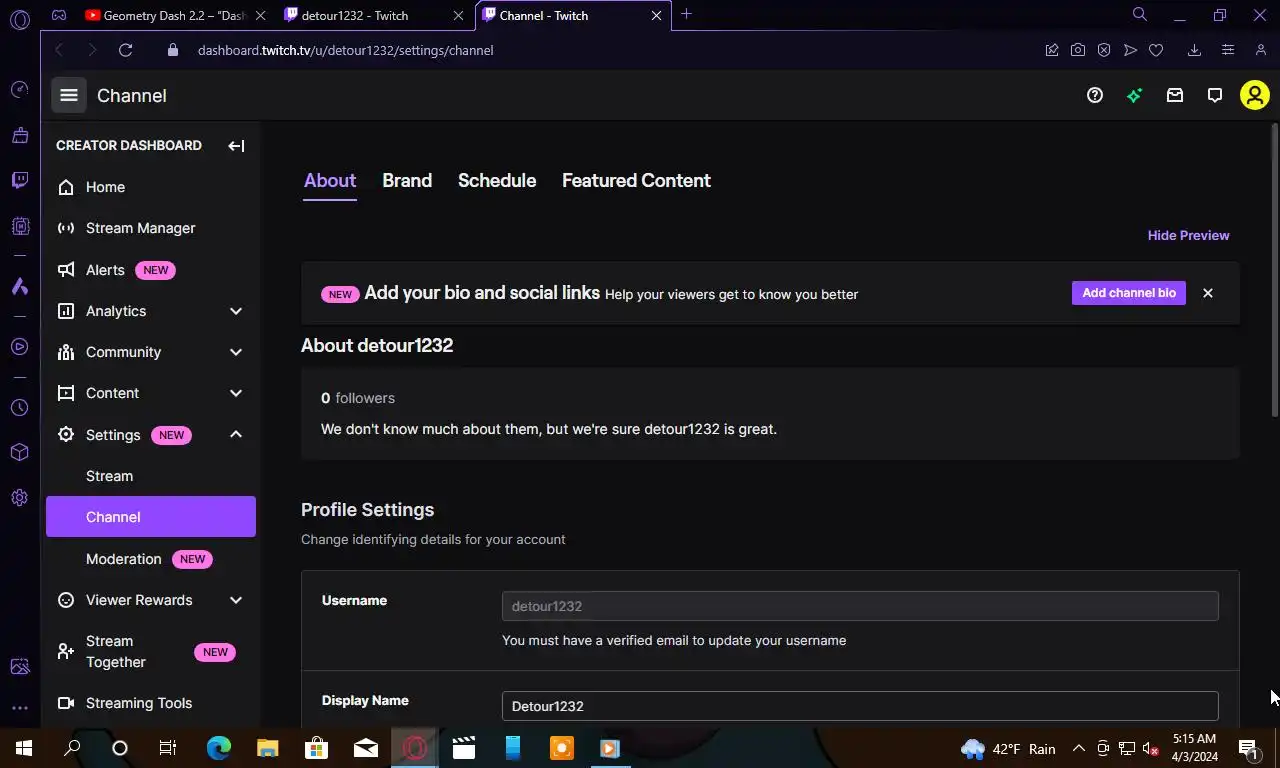Select the Channel settings sub-item

pyautogui.click(x=151, y=517)
